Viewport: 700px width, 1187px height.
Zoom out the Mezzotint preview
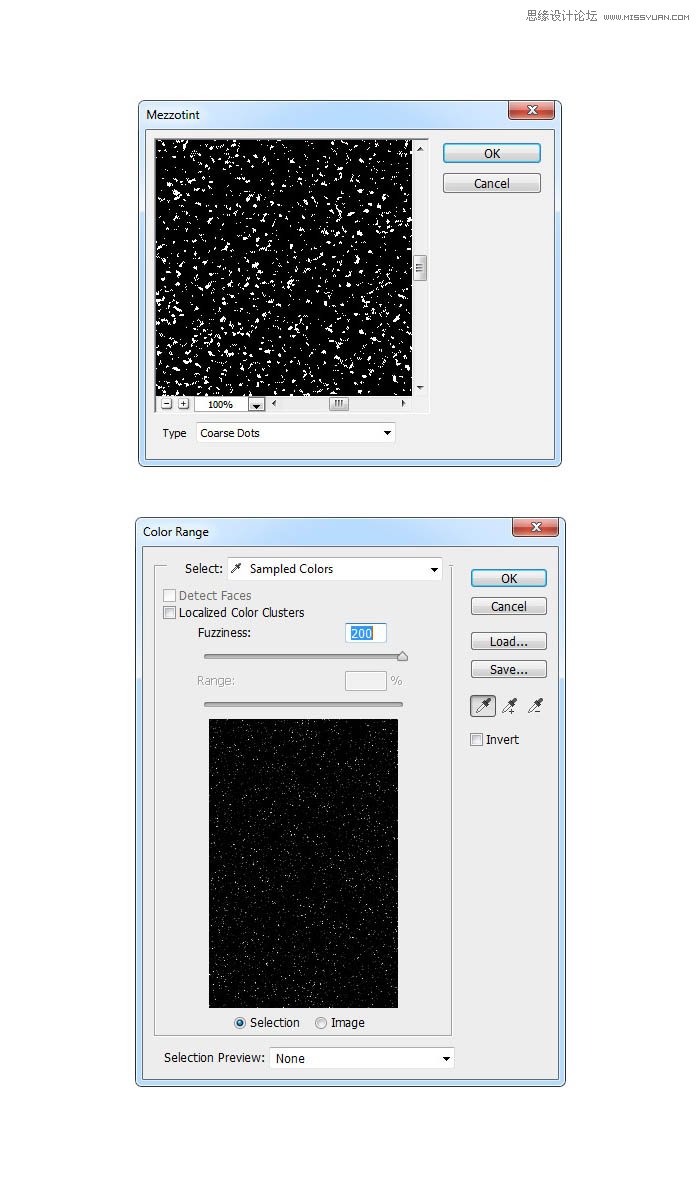coord(167,404)
